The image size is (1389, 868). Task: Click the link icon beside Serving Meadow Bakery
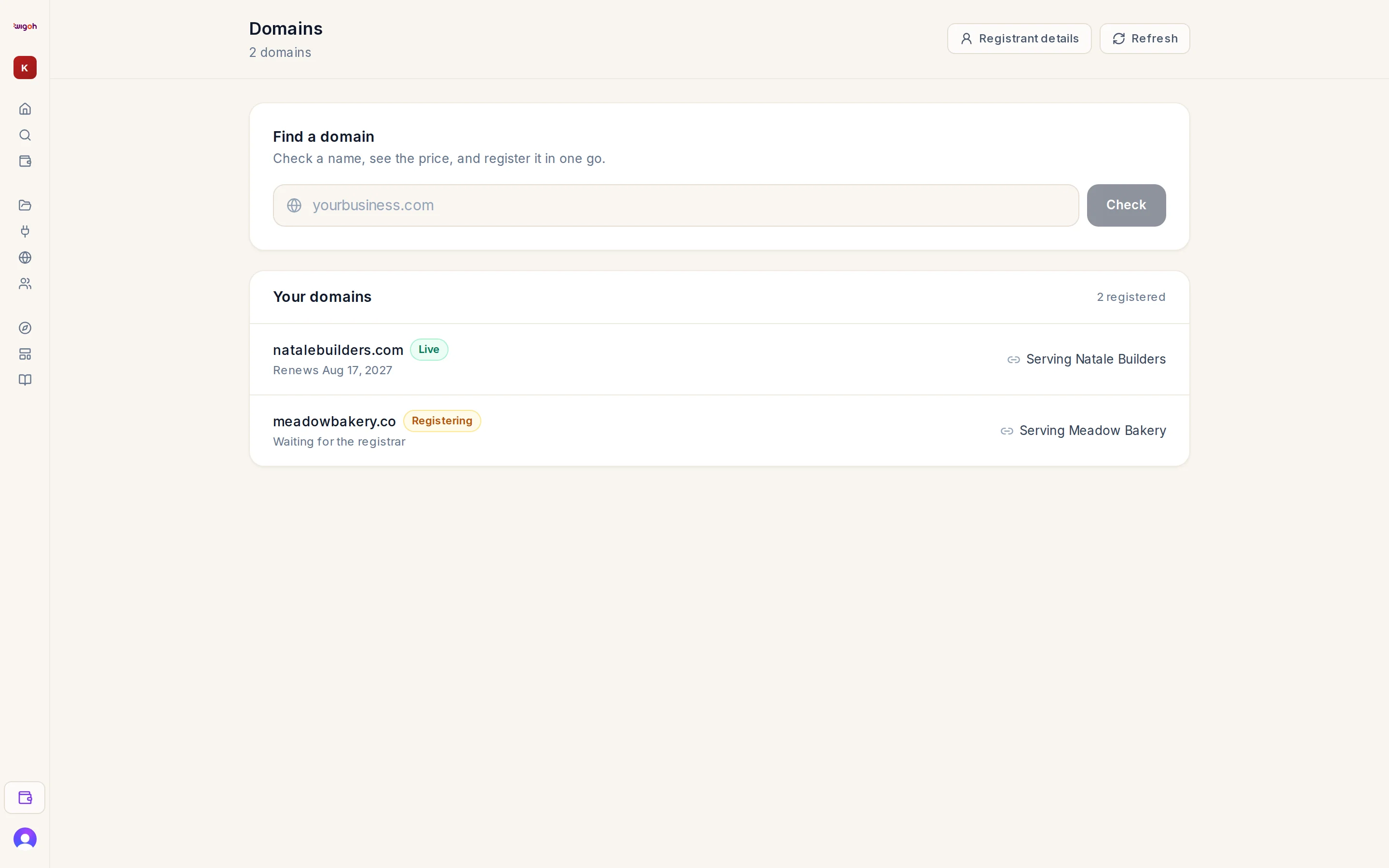[x=1007, y=431]
